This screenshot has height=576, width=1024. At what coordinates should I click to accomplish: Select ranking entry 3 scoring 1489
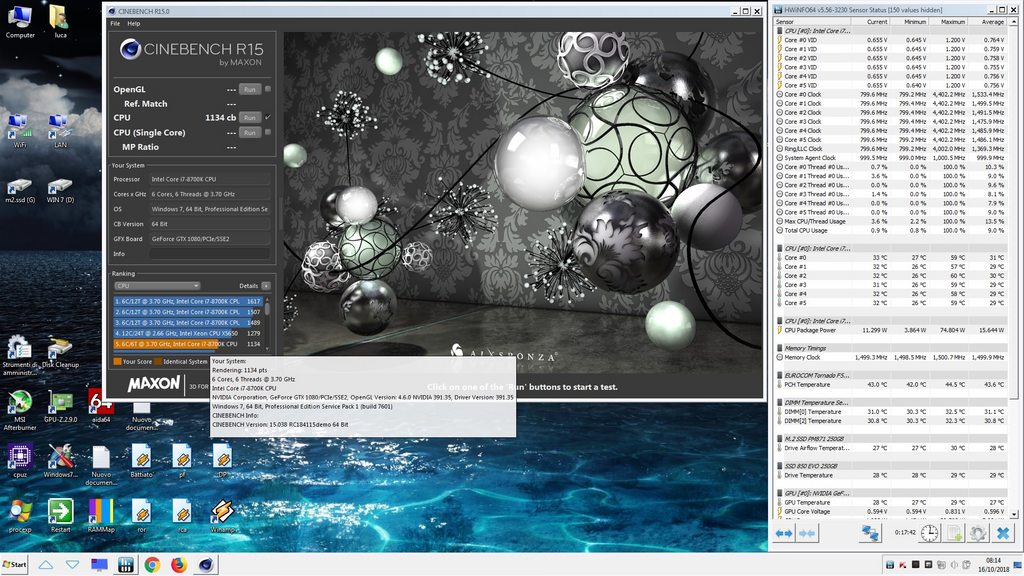(188, 323)
